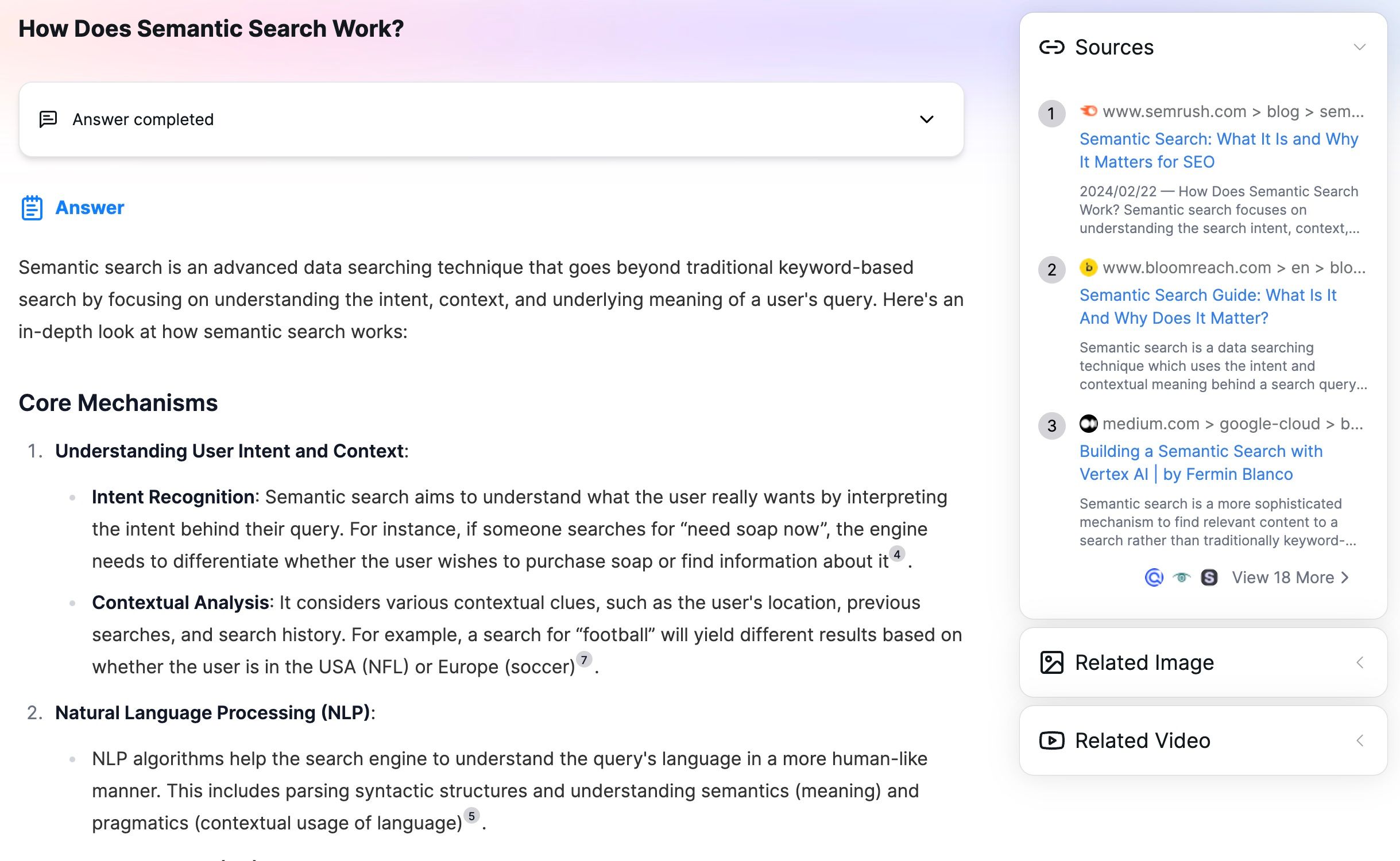This screenshot has height=861, width=1400.
Task: Click the 2024/02/22 semrush snippet text
Action: pyautogui.click(x=1219, y=210)
